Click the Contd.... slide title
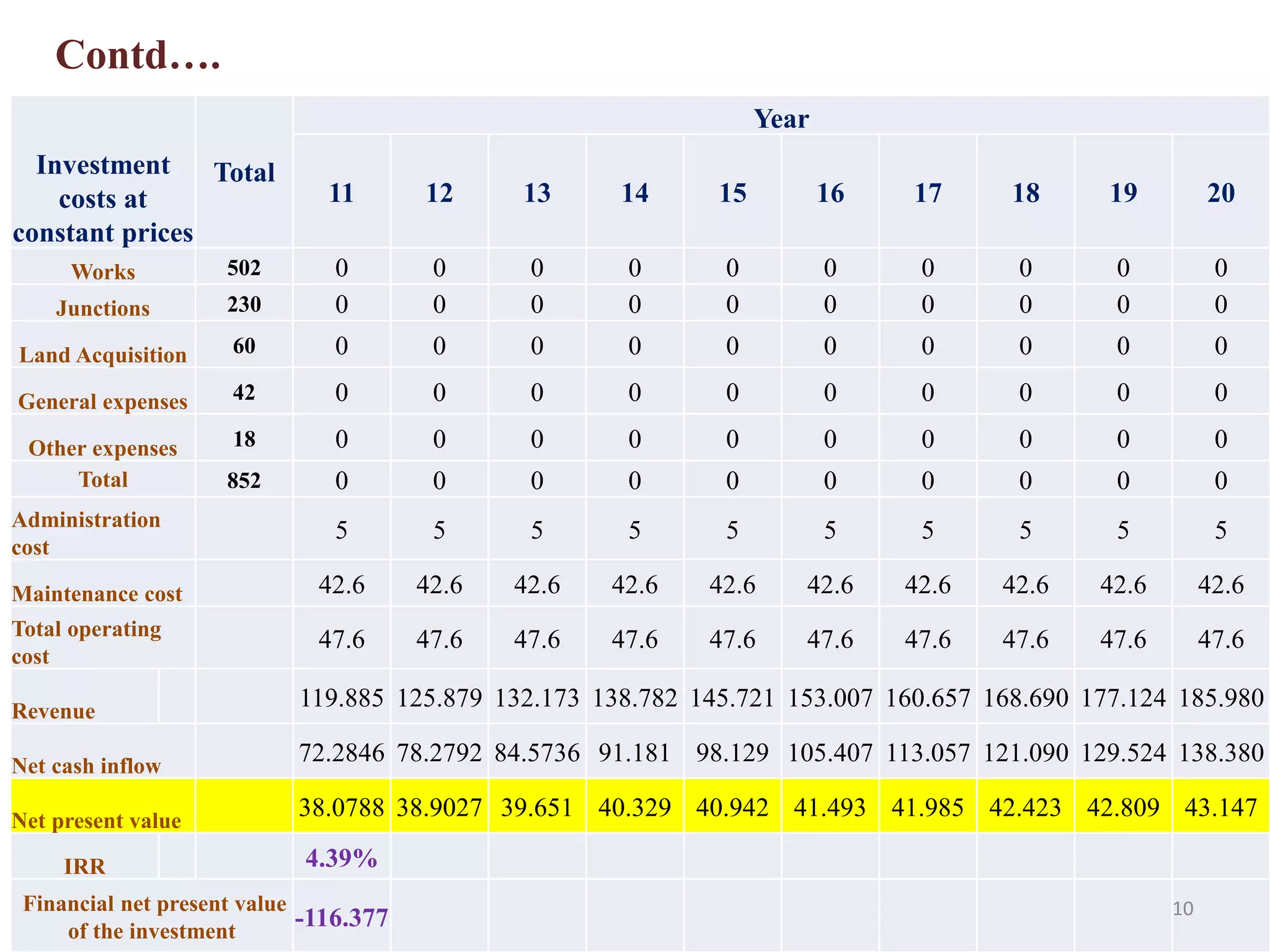This screenshot has height=952, width=1270. tap(138, 55)
